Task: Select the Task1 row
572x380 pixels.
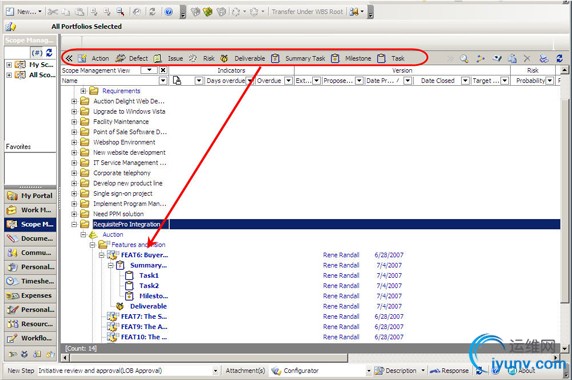Action: (149, 275)
